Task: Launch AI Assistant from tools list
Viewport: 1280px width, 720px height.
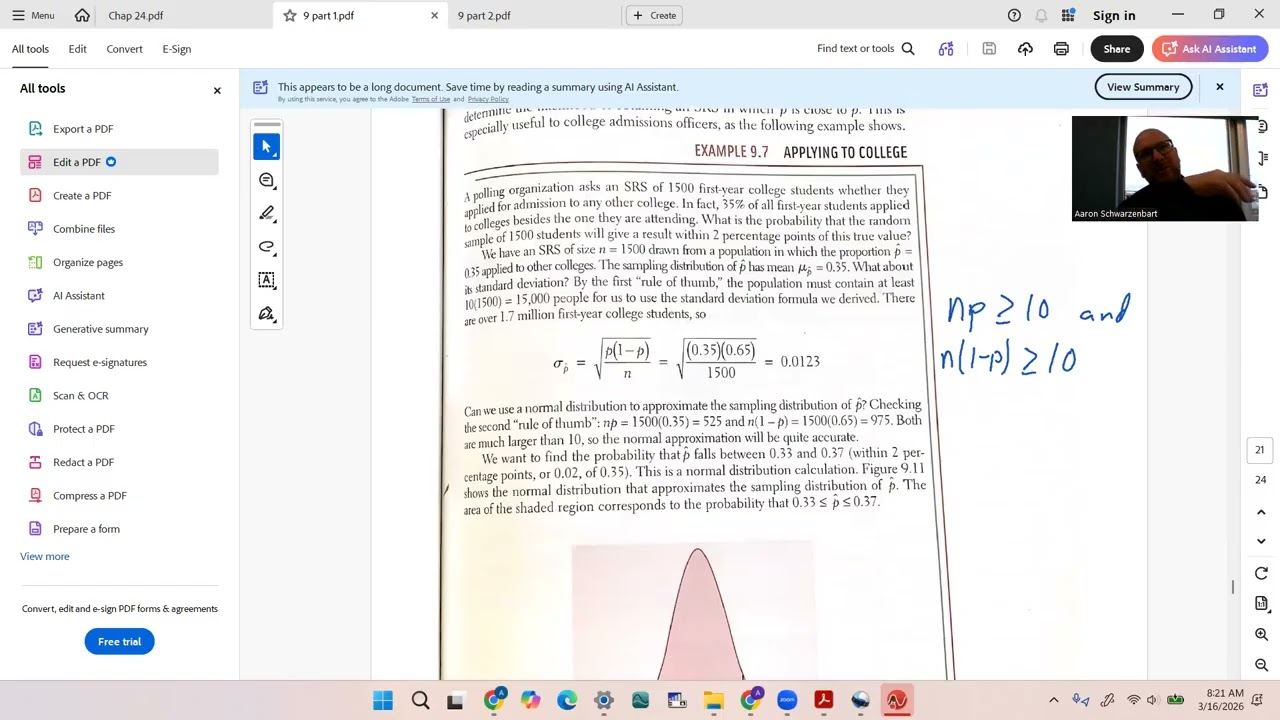Action: pos(79,296)
